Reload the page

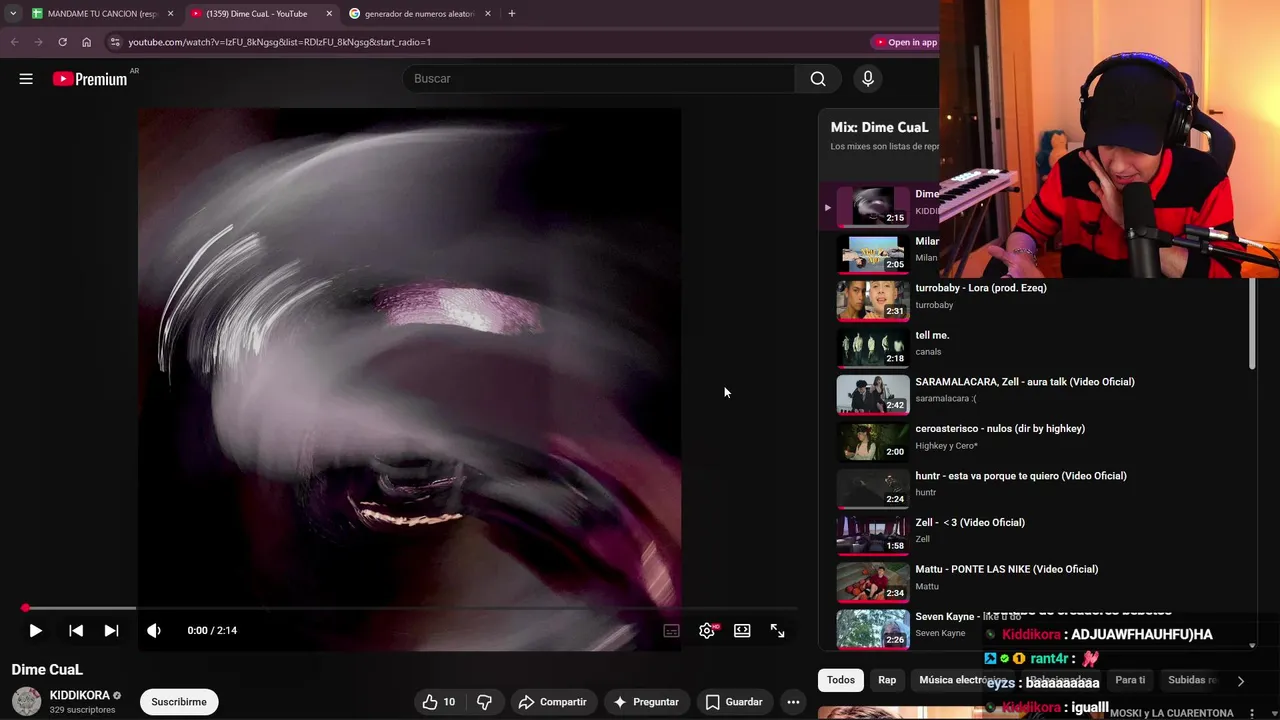[x=62, y=42]
